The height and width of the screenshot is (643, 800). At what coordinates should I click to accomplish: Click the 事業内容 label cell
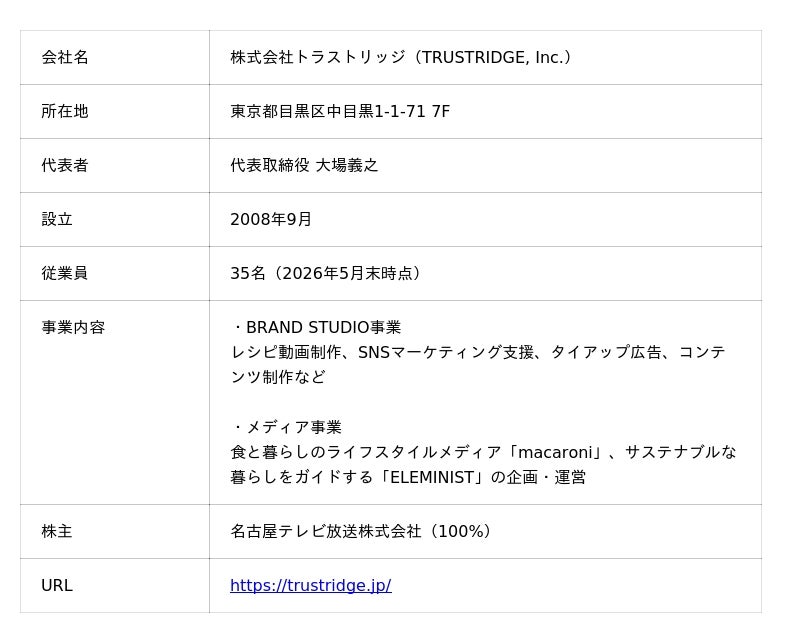pyautogui.click(x=115, y=402)
